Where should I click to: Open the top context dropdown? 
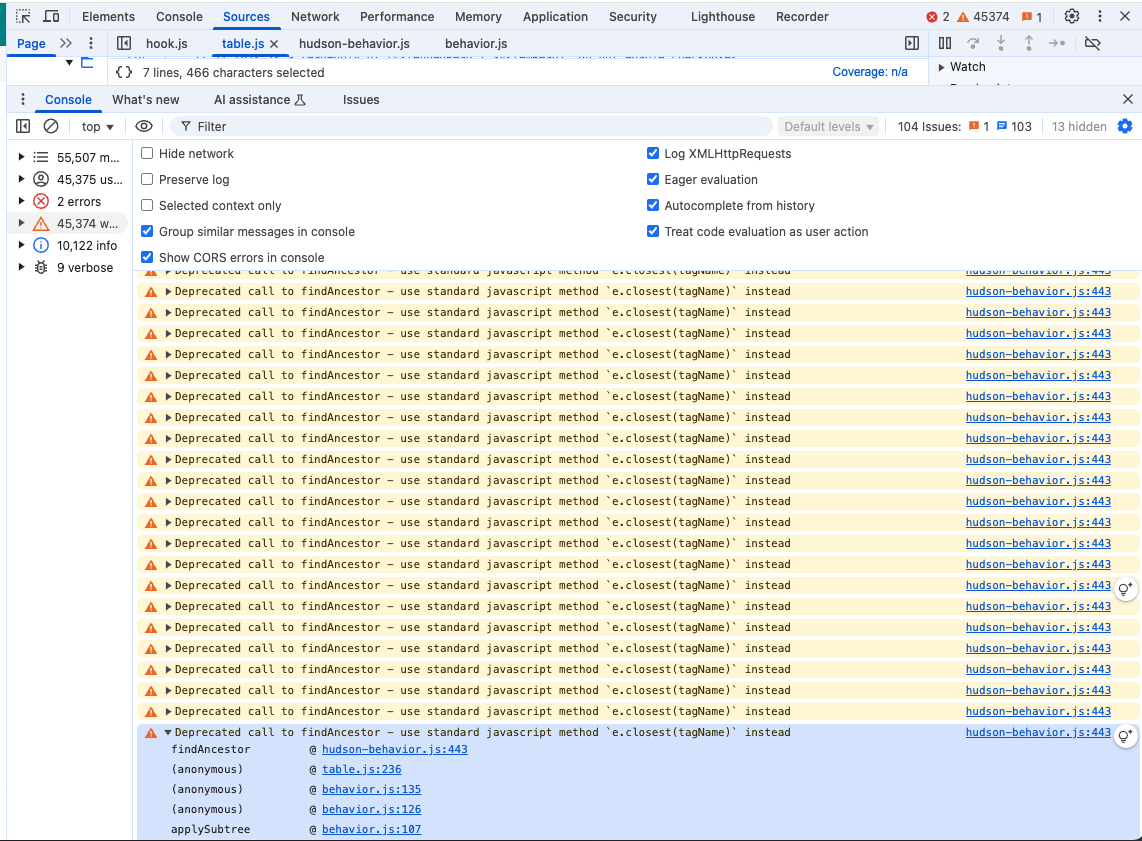point(97,127)
